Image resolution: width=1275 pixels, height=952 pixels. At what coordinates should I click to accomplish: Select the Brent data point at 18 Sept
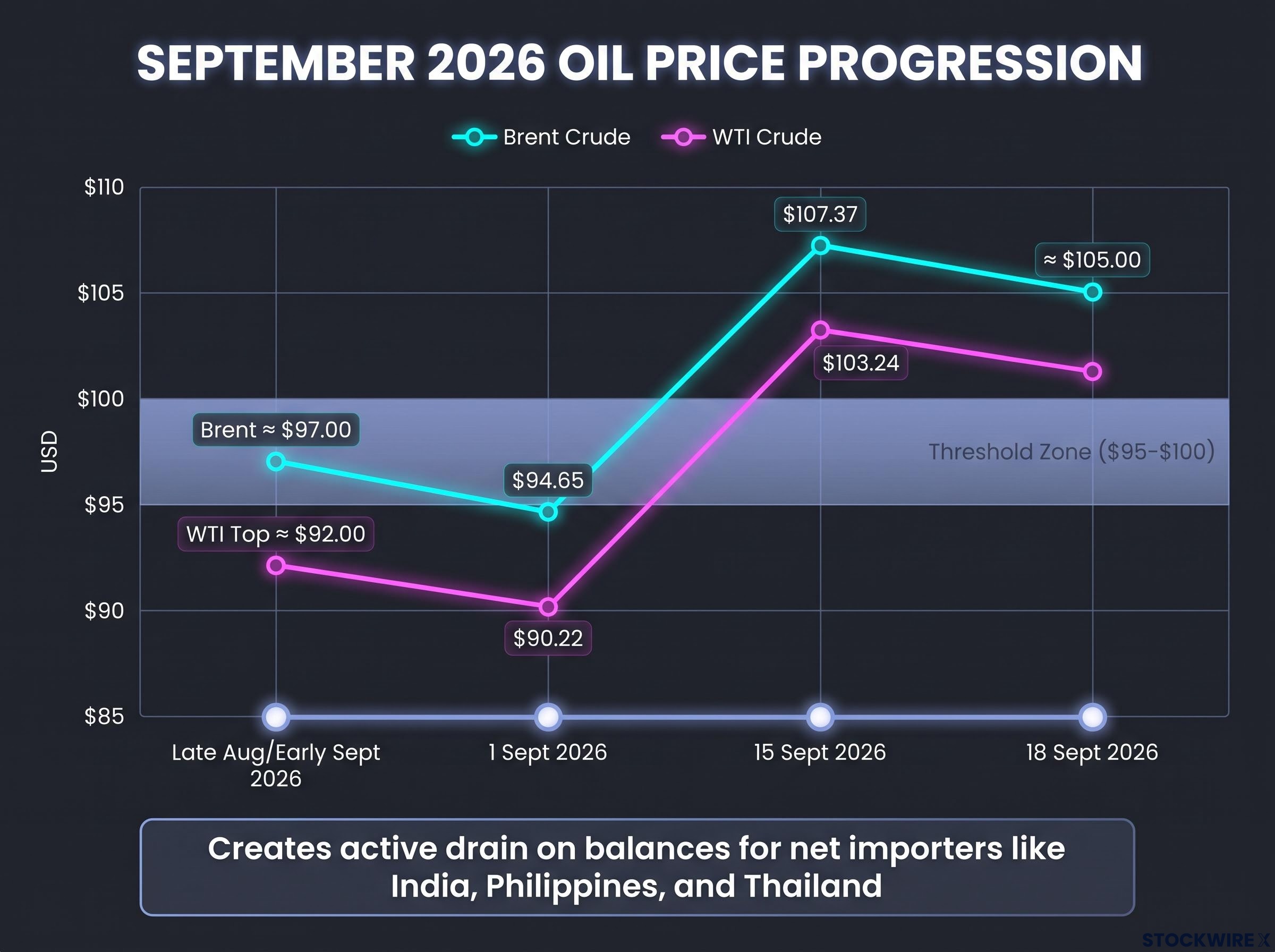[x=1092, y=293]
